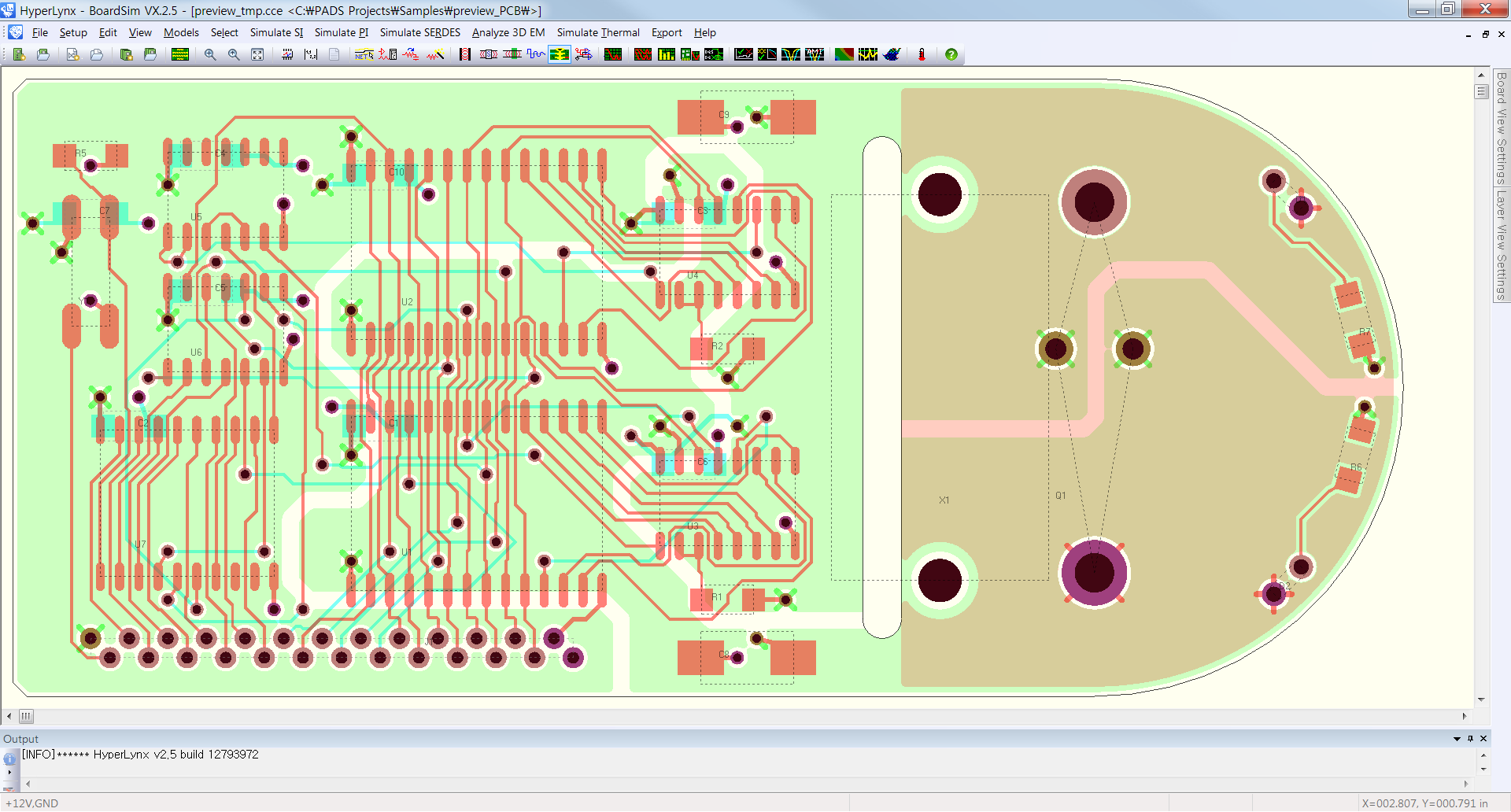Click the zoom in magnifier icon

click(210, 54)
